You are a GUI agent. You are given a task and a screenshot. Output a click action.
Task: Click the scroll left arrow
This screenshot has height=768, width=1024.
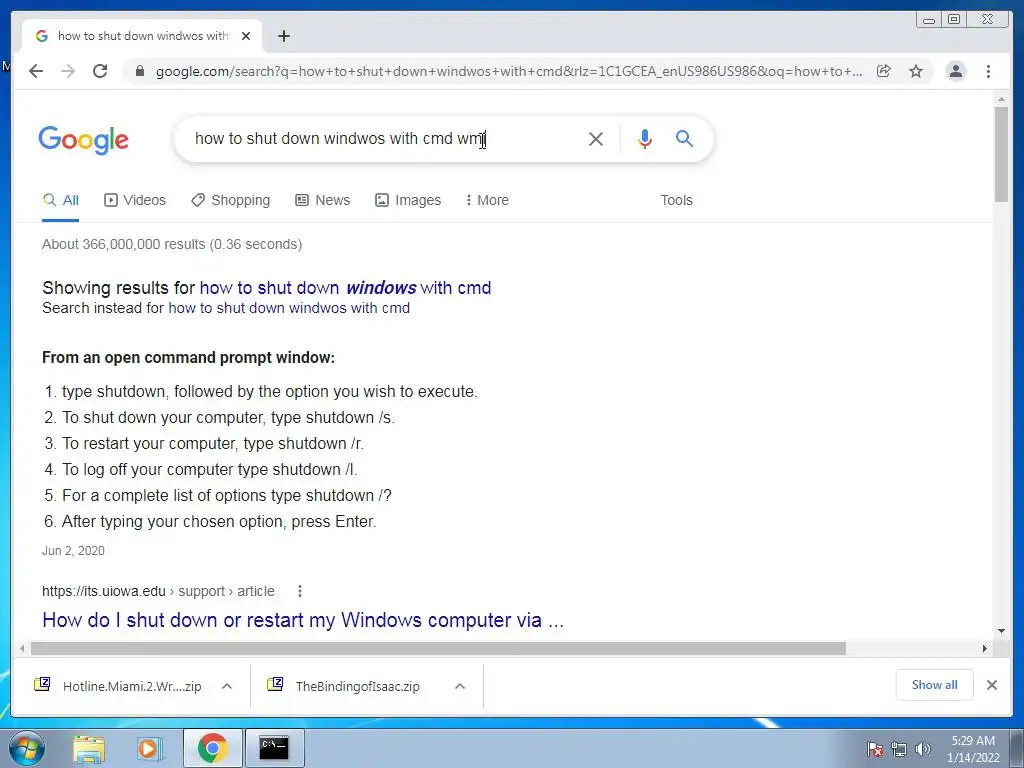point(22,648)
